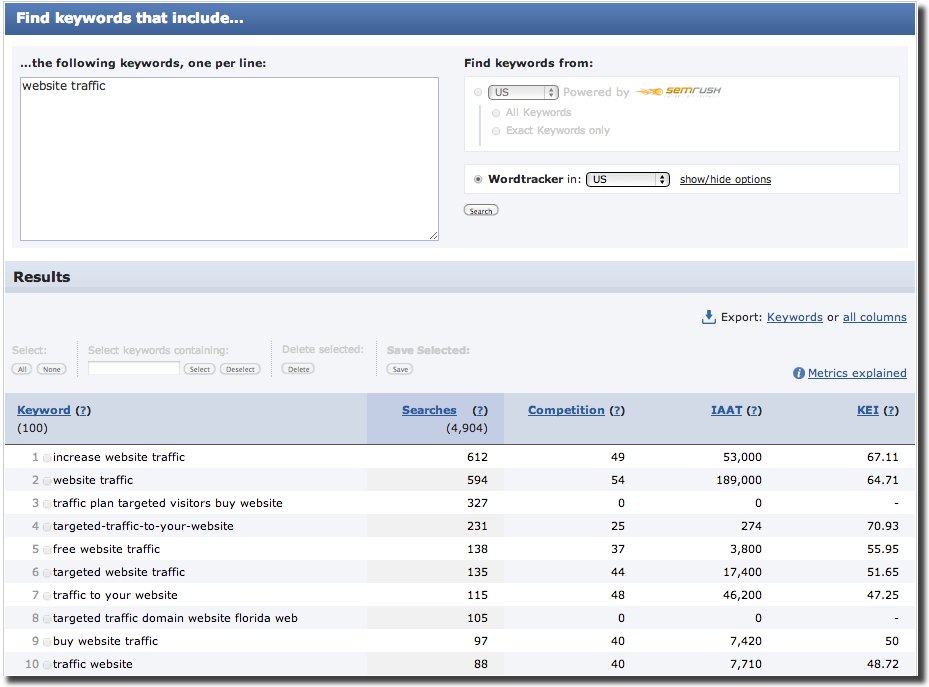Export Keywords via its link
The height and width of the screenshot is (687, 929).
click(x=795, y=317)
